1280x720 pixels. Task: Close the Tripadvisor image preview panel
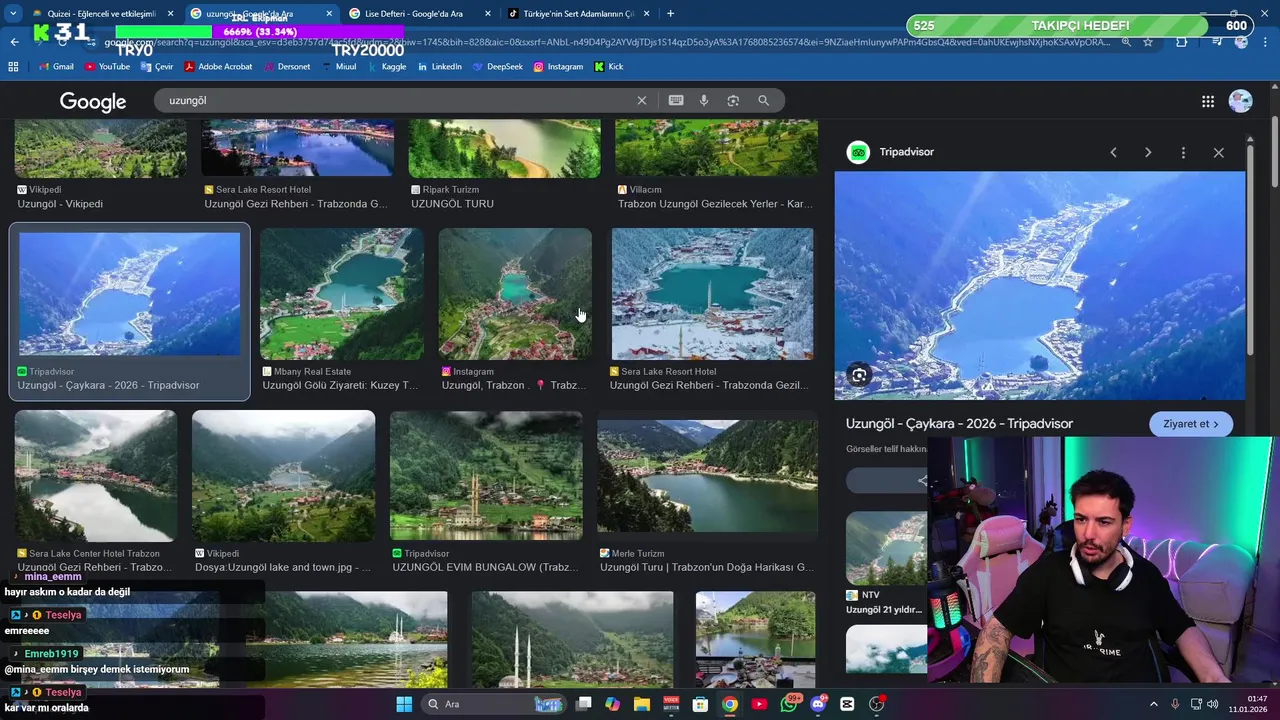(1218, 152)
